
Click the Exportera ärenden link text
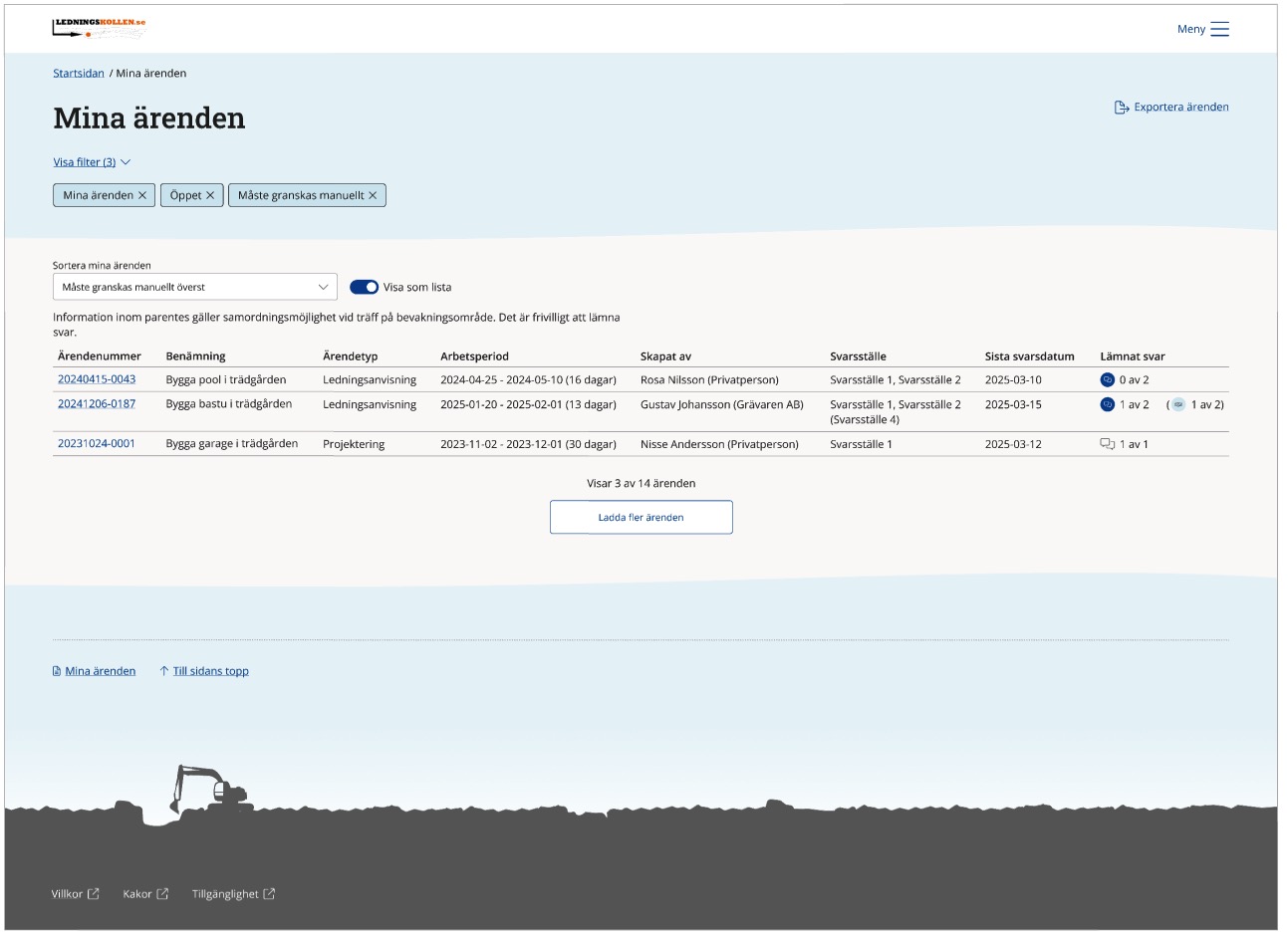click(1180, 107)
